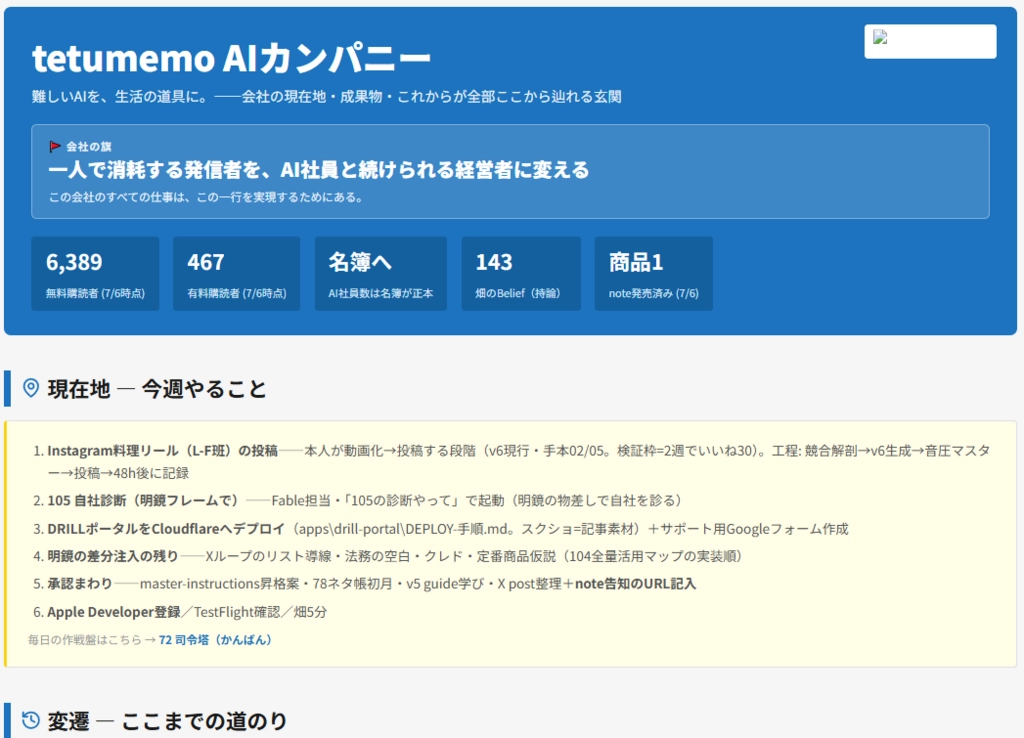
Task: Click the history clock icon next to 変遷
Action: (31, 720)
